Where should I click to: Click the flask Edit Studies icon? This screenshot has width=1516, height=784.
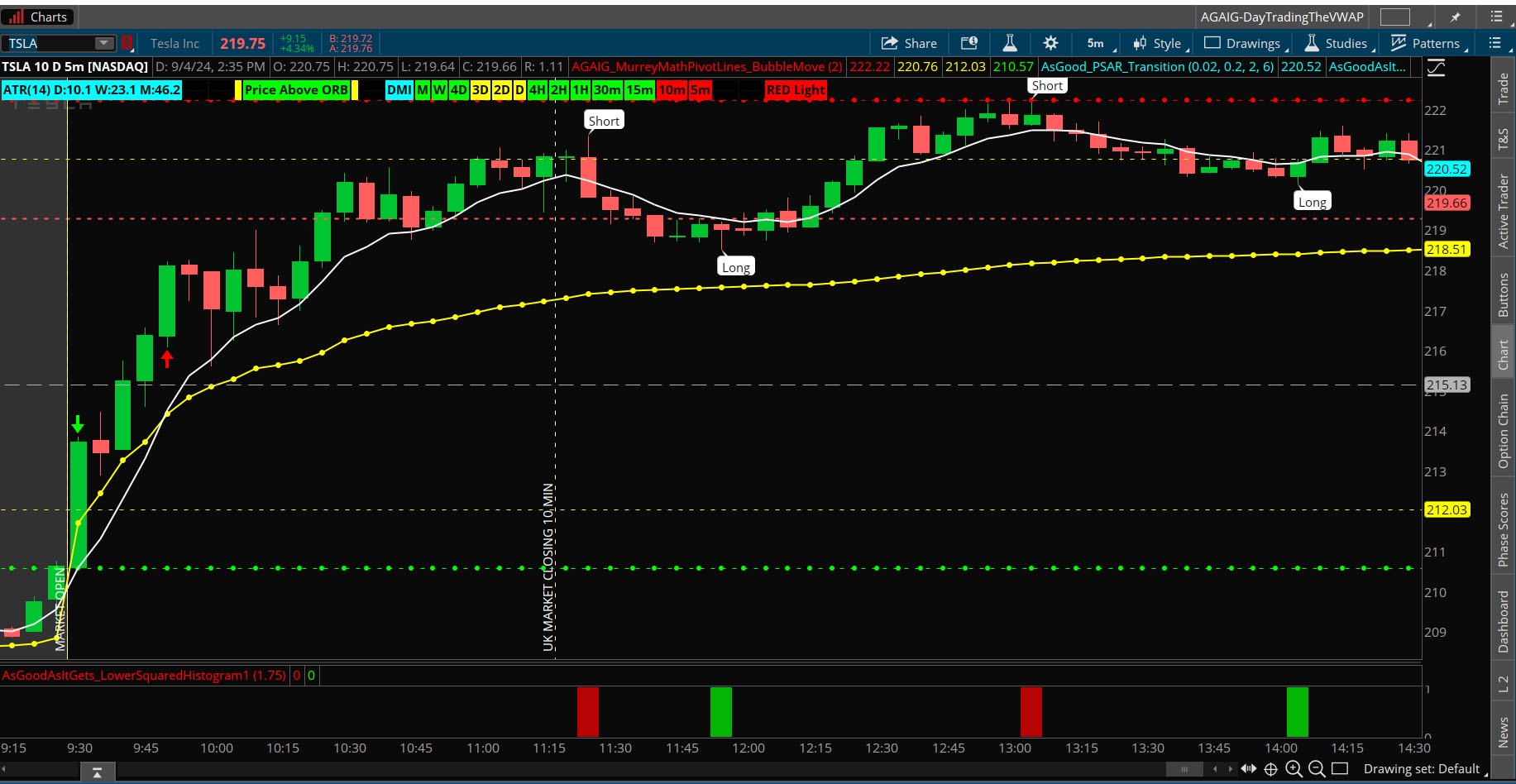1009,43
